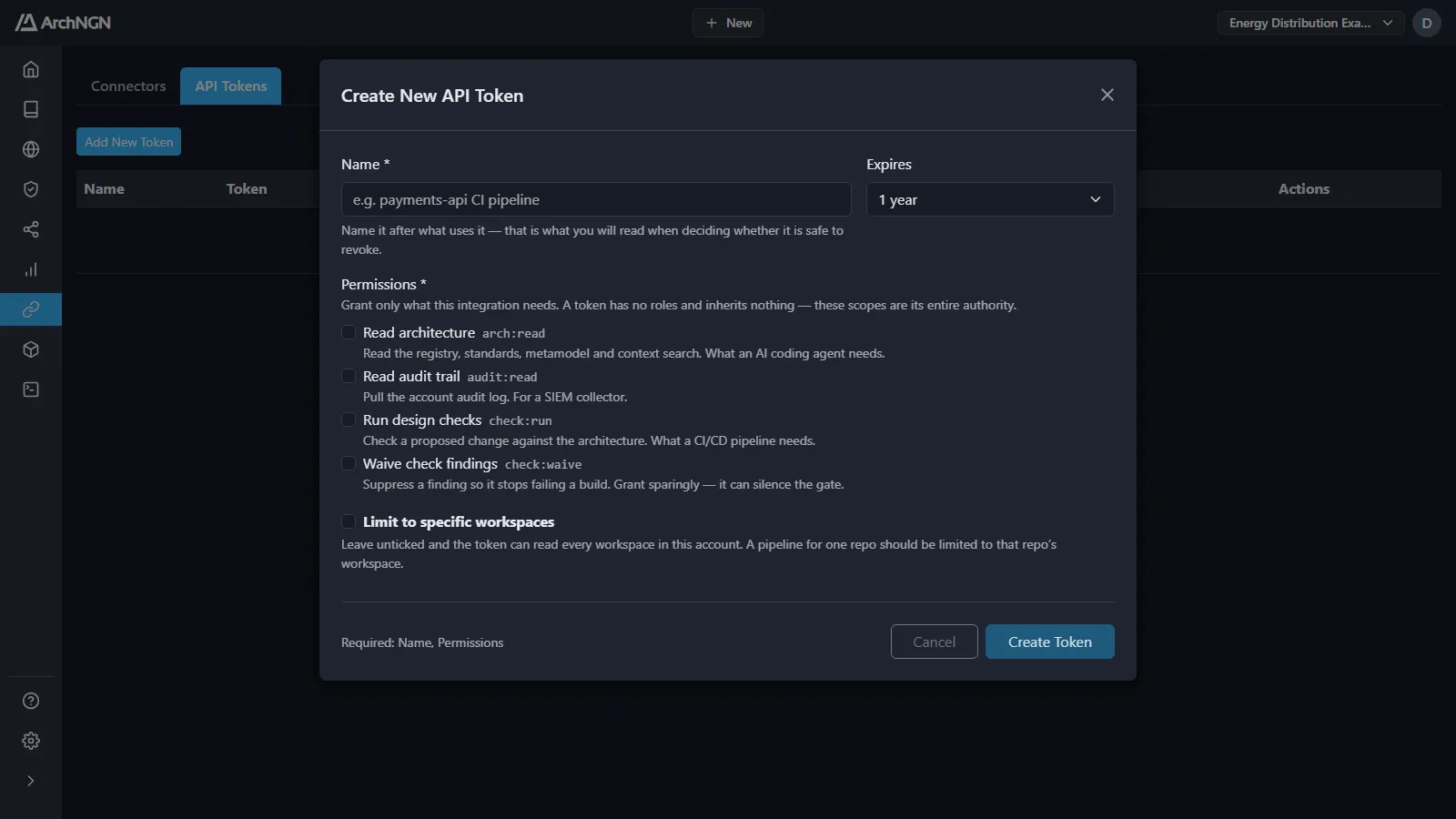
Task: Enable the Run design checks permission
Action: (x=349, y=420)
